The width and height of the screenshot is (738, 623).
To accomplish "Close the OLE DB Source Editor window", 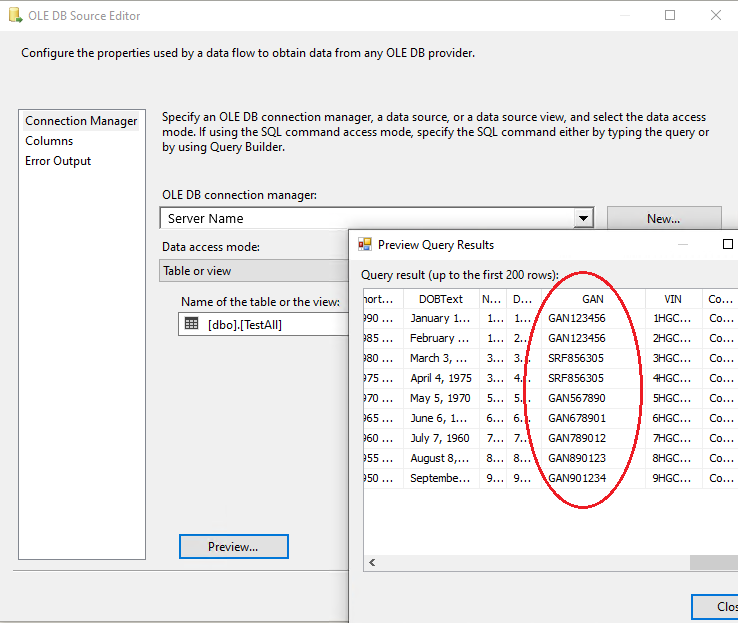I will click(x=716, y=16).
